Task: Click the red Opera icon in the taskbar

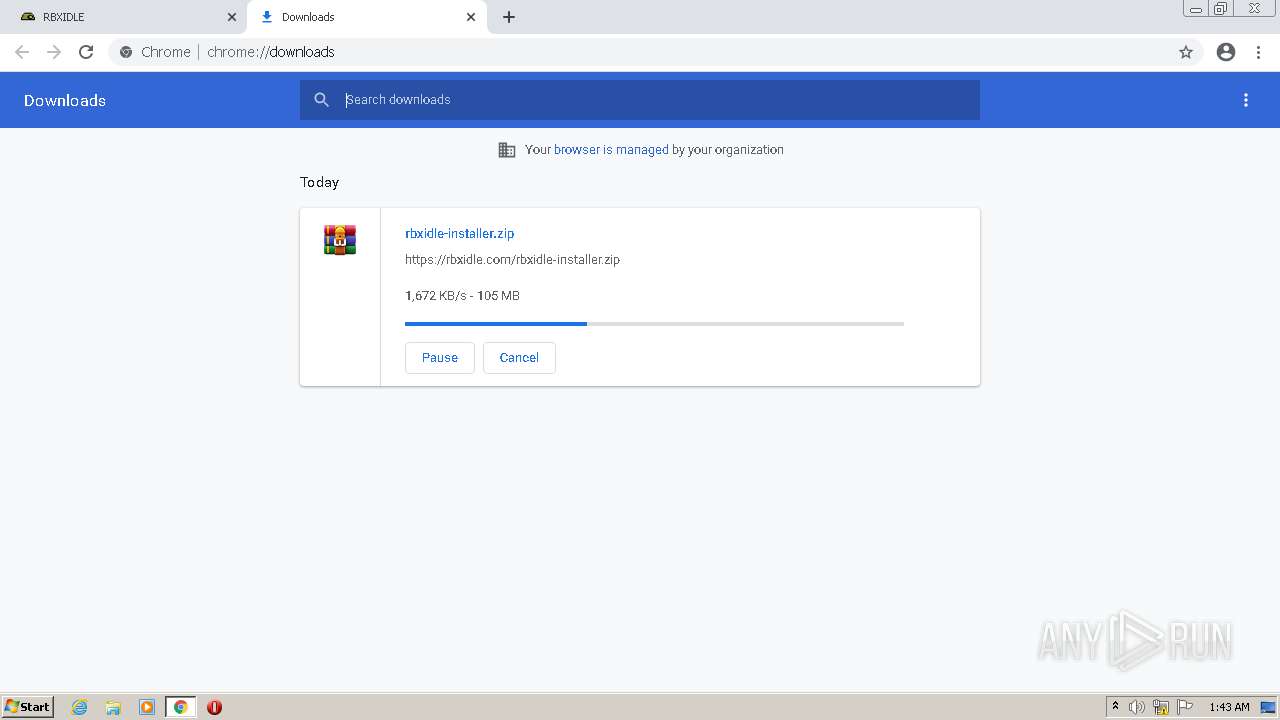Action: pyautogui.click(x=214, y=707)
